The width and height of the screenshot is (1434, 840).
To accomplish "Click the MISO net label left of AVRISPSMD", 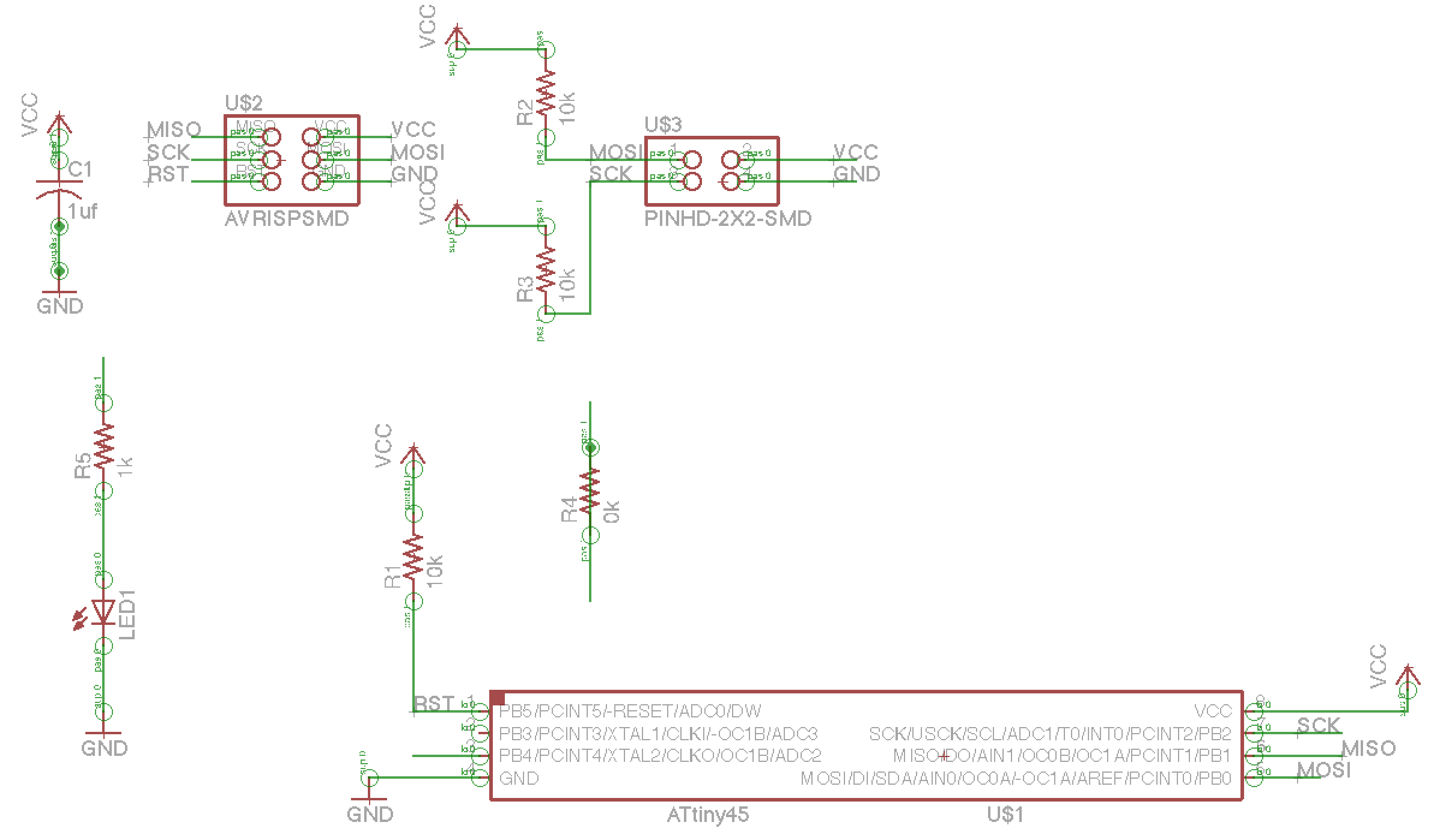I will 174,130.
